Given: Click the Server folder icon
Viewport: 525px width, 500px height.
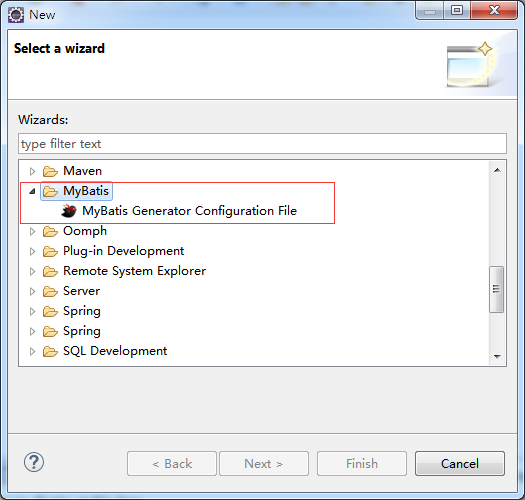Looking at the screenshot, I should (50, 291).
